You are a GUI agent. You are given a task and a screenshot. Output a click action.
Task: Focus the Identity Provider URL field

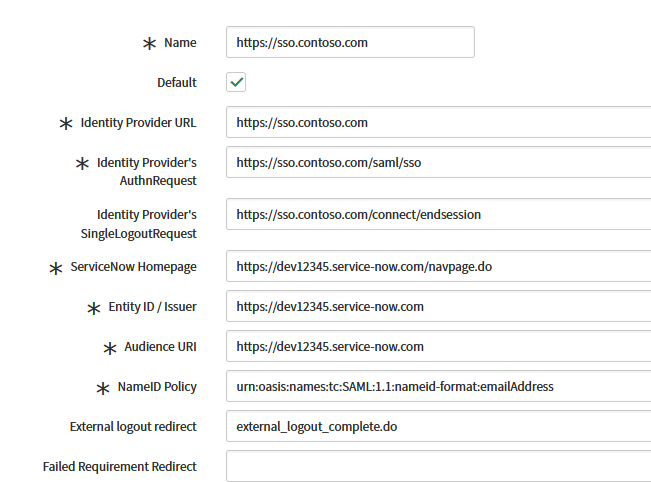point(437,122)
